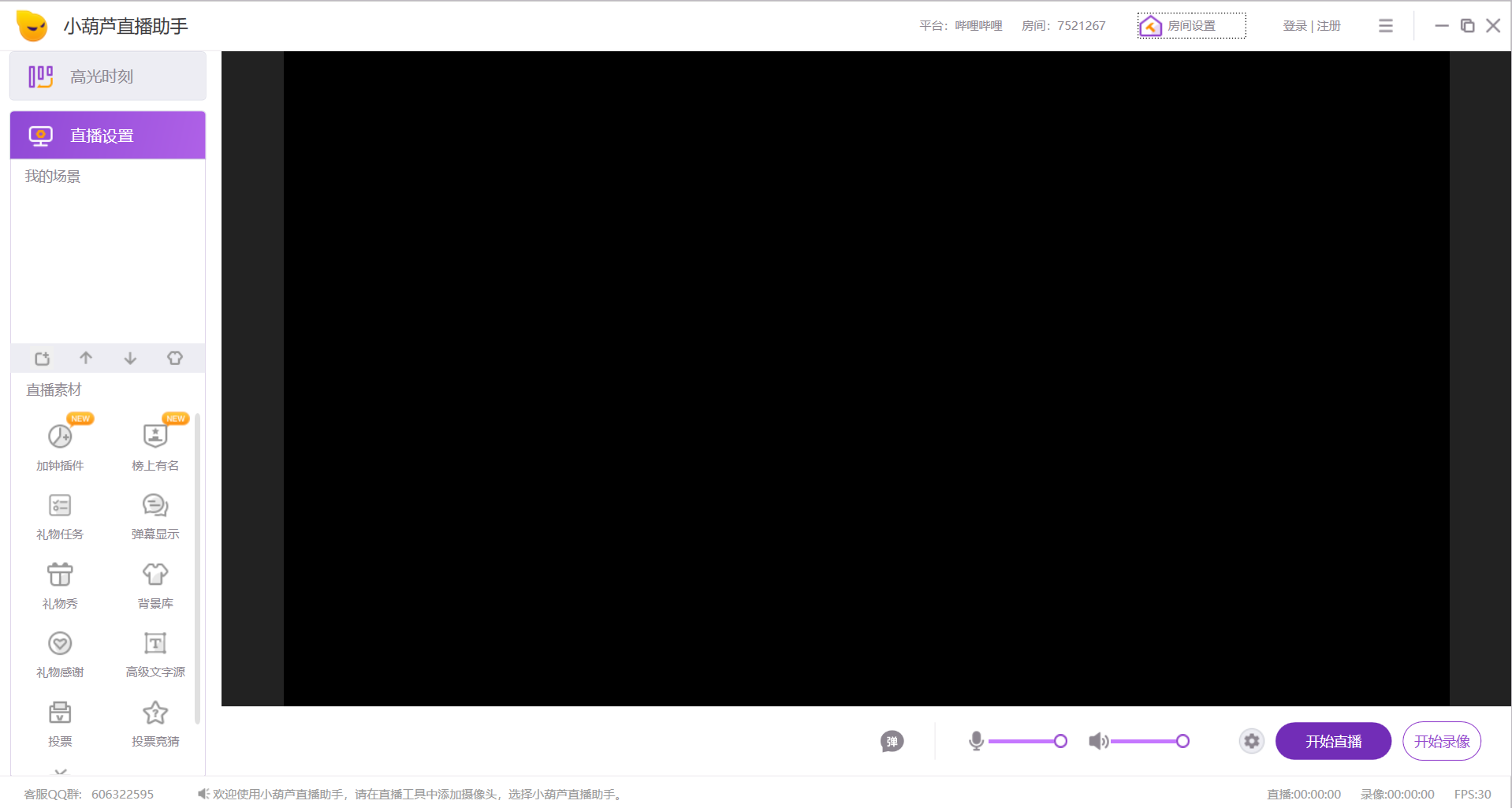Click the 开始录像 start recording button

click(1442, 741)
